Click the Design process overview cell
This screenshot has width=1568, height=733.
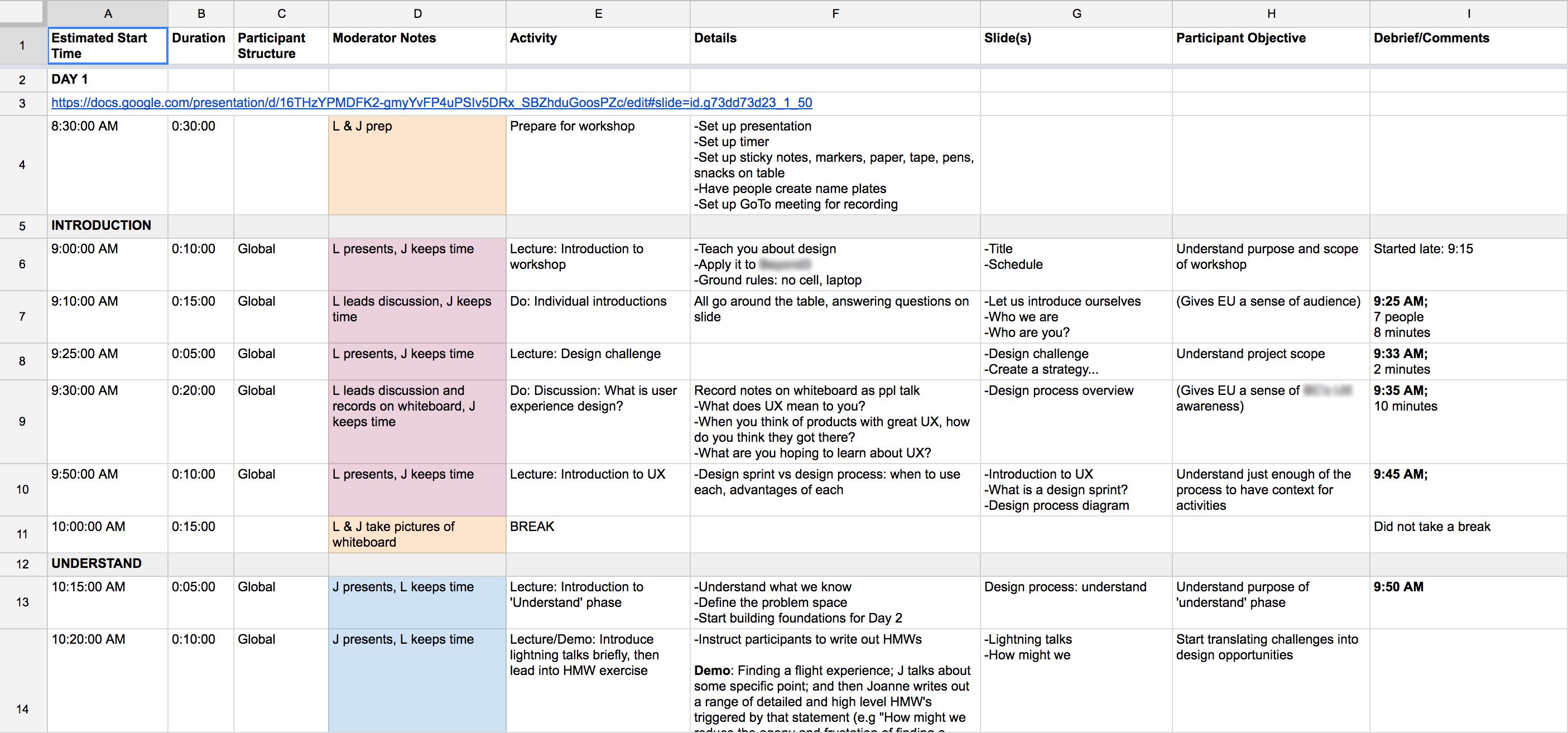pos(1076,422)
